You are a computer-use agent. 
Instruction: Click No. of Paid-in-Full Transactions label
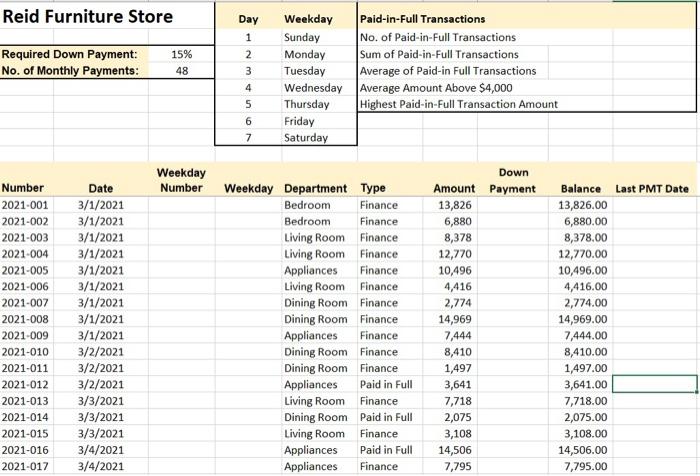pyautogui.click(x=438, y=37)
